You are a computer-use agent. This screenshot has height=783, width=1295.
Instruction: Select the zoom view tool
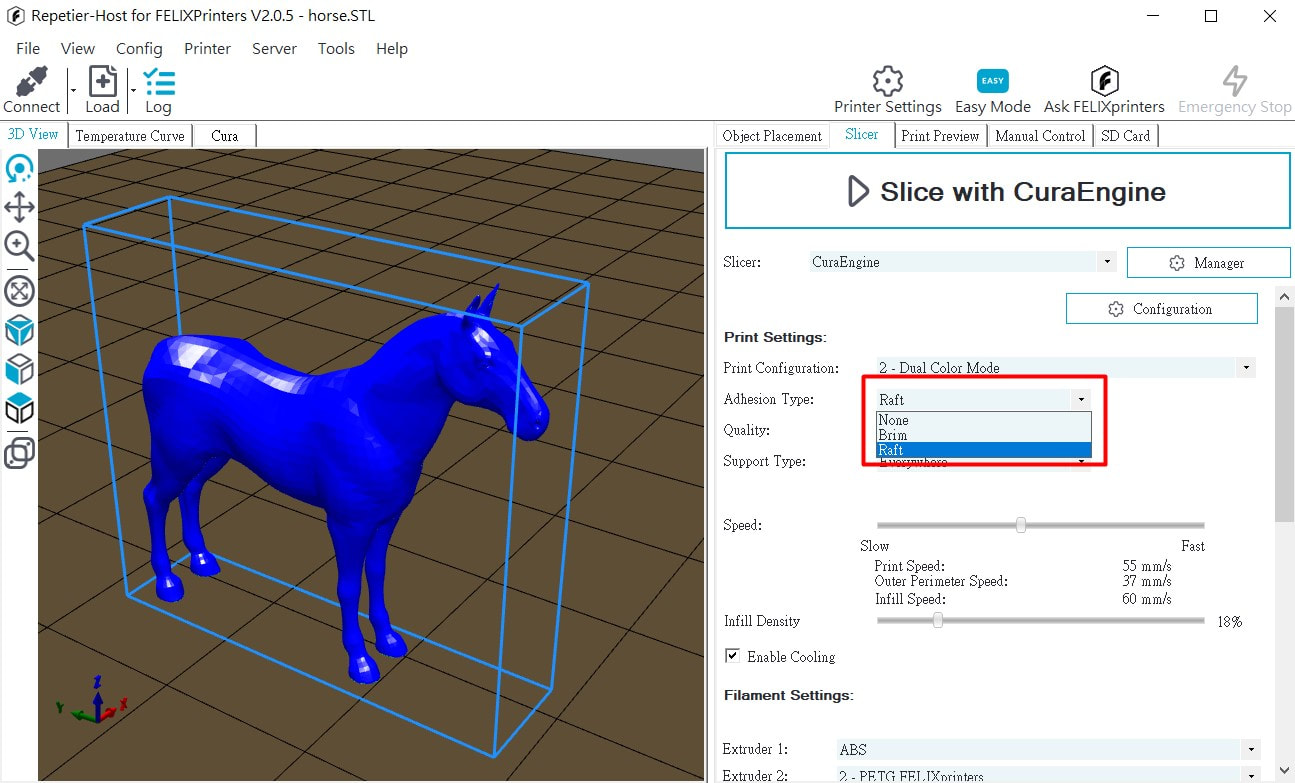tap(19, 246)
